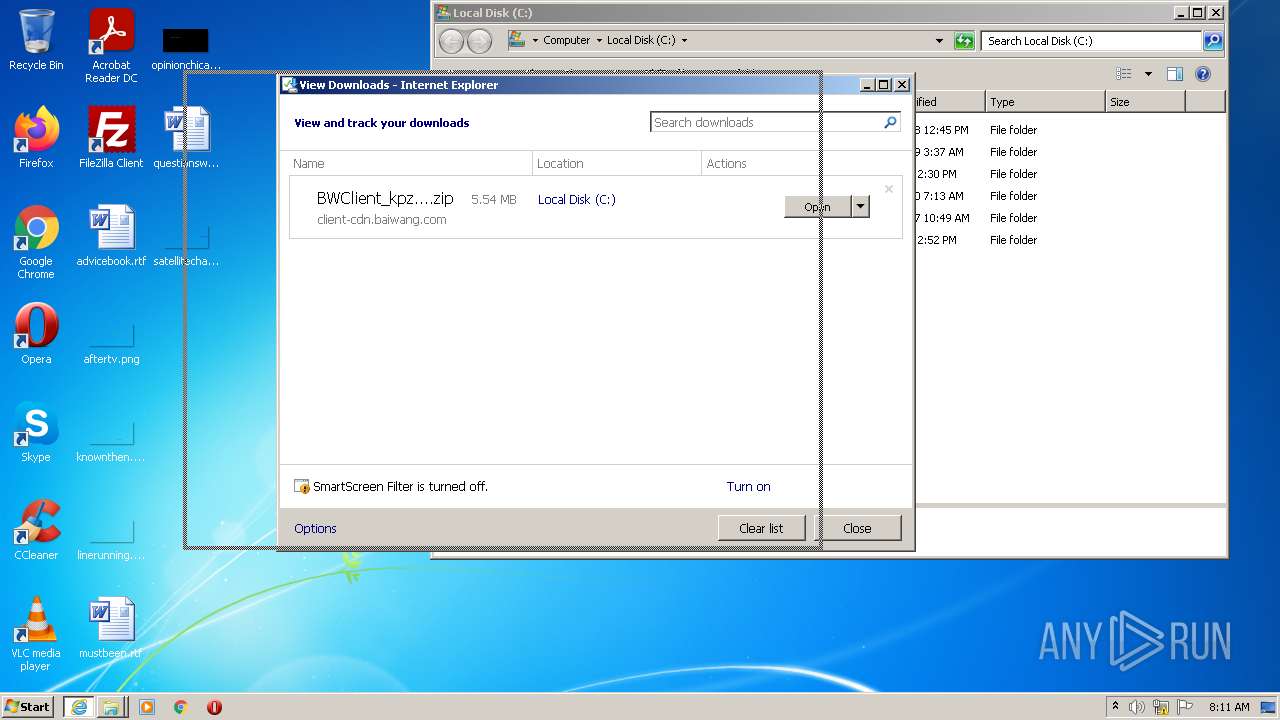
Task: Open Skype desktop shortcut
Action: [x=36, y=432]
